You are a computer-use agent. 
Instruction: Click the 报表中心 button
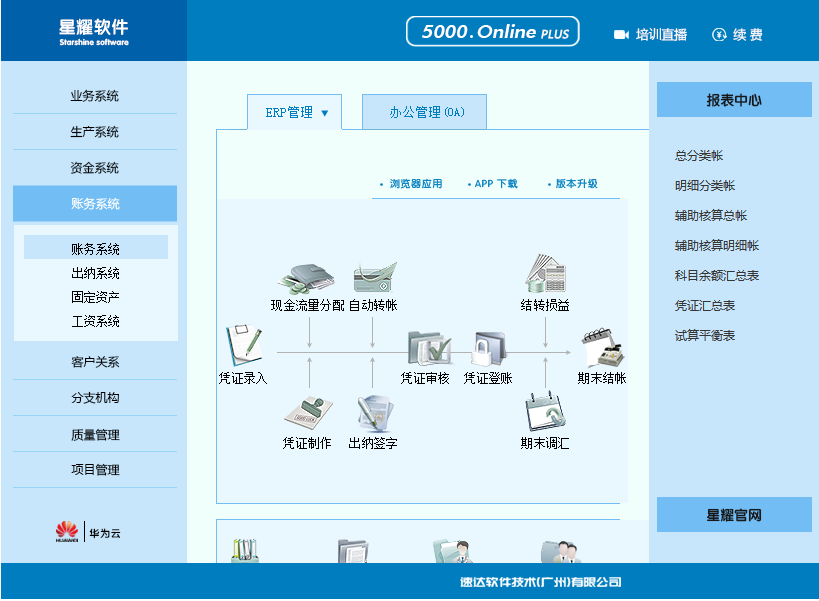click(734, 99)
